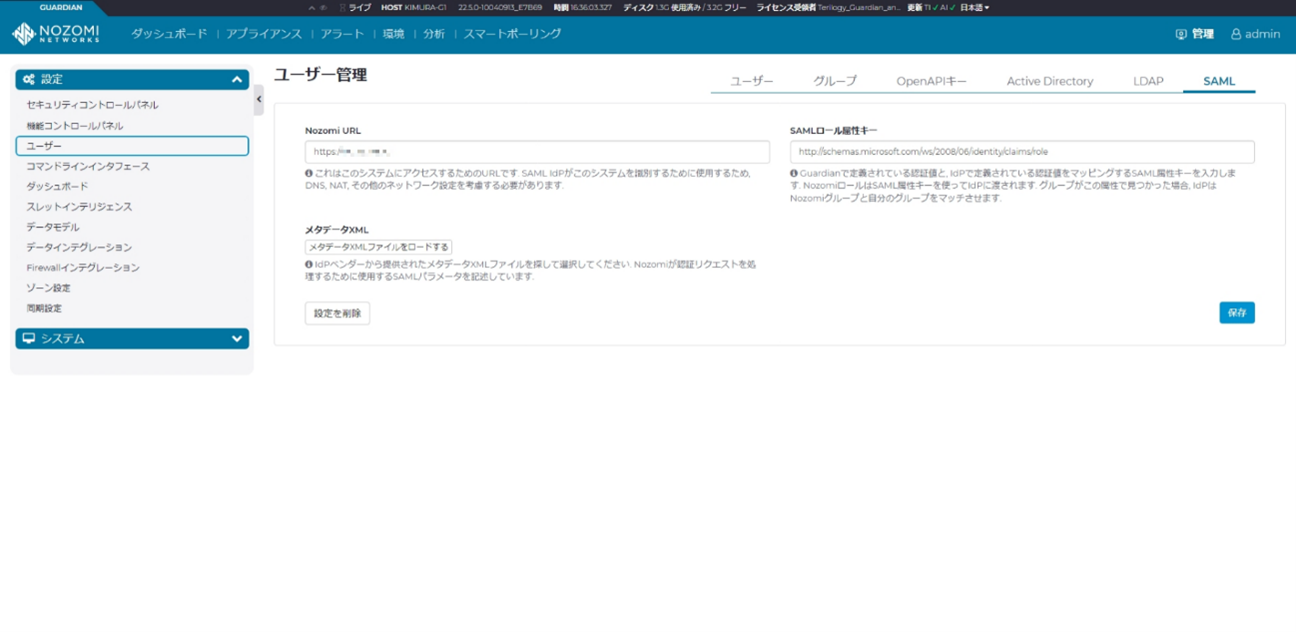Click the 設定を削除 button
The image size is (1296, 632).
[337, 312]
